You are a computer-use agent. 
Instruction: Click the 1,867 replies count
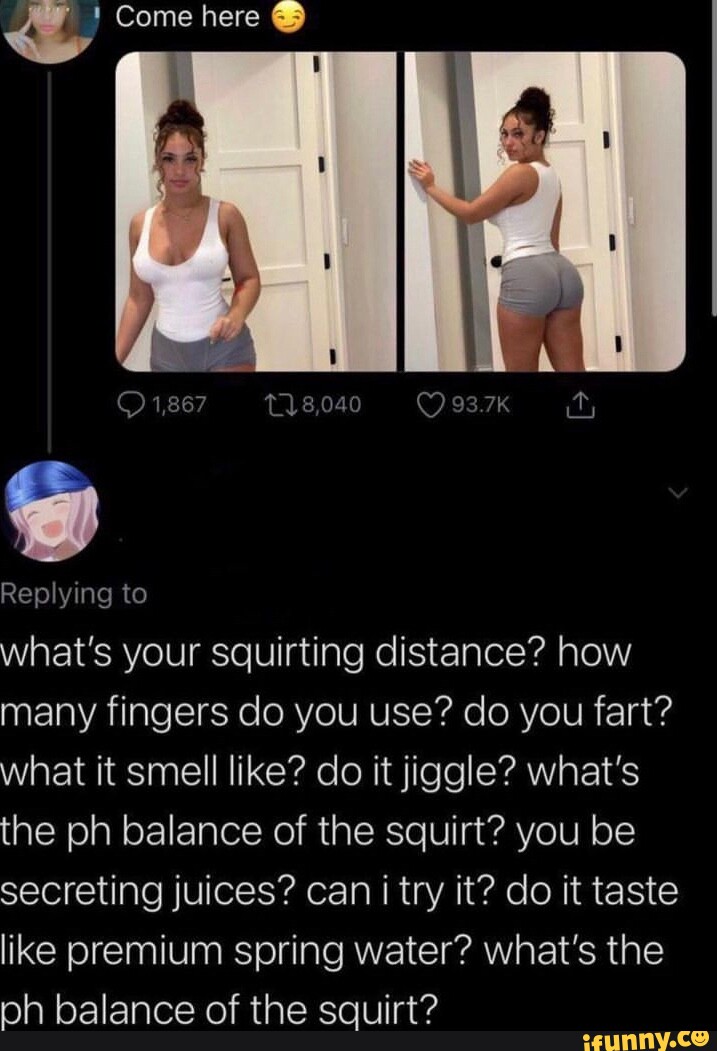click(x=180, y=404)
